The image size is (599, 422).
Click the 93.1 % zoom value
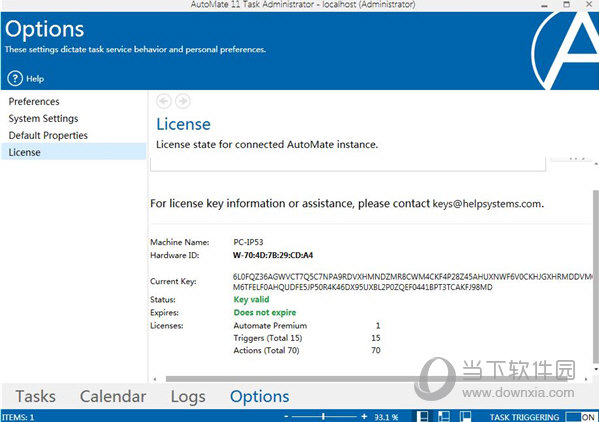click(x=386, y=417)
